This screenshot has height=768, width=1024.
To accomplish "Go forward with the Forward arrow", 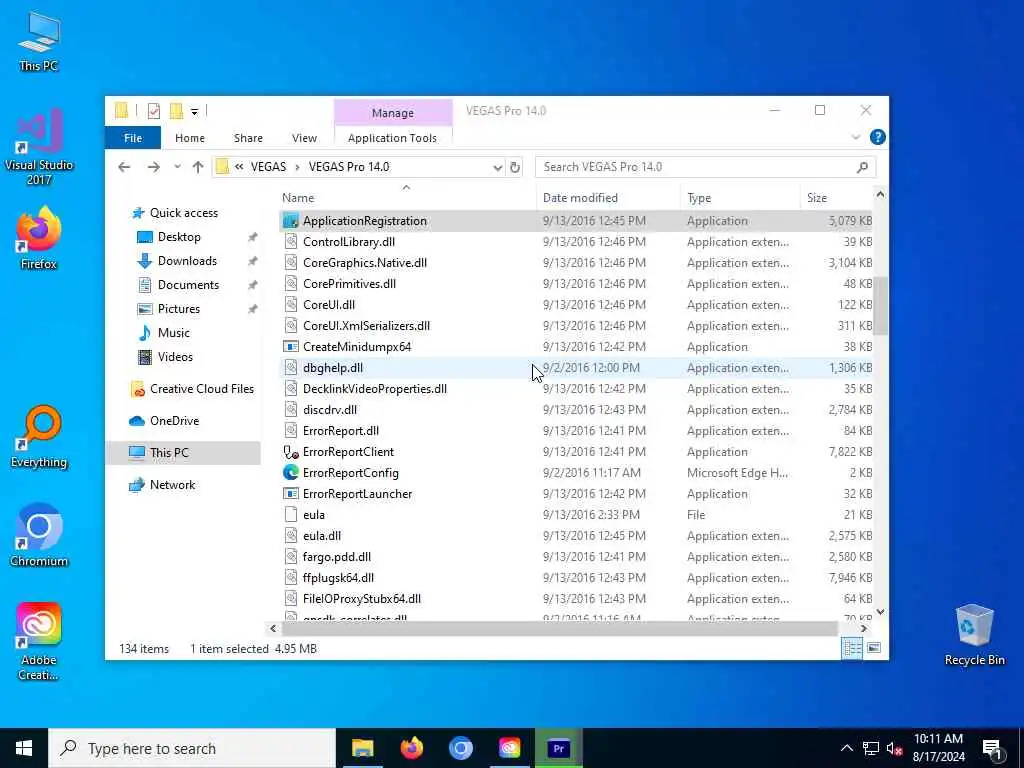I will click(153, 167).
